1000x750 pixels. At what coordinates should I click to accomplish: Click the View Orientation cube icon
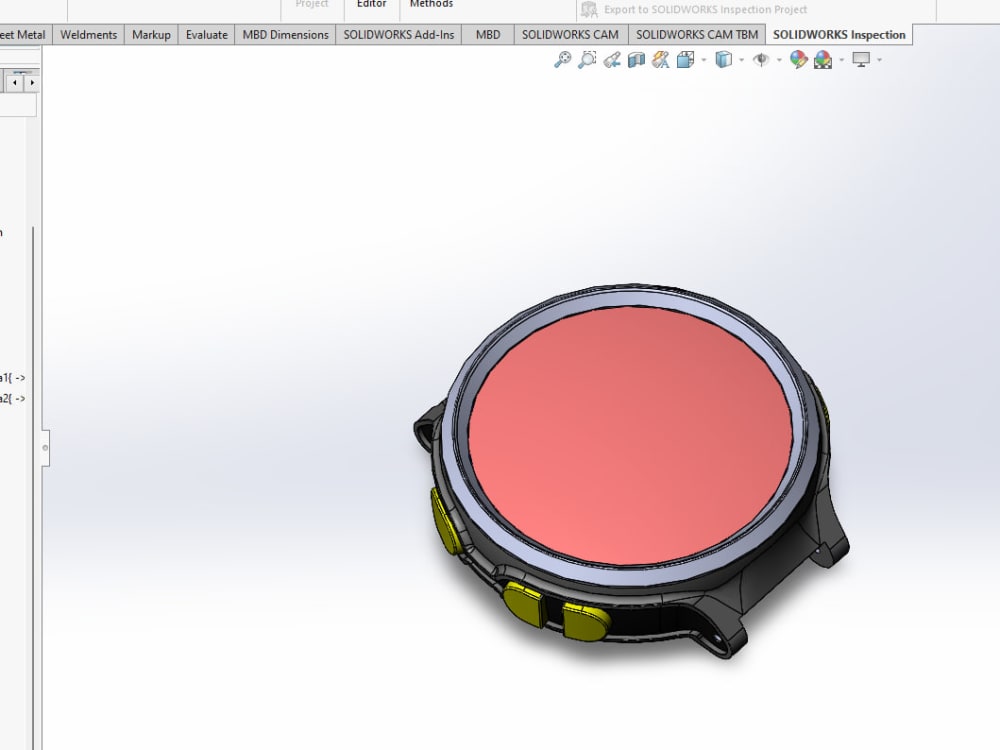pyautogui.click(x=686, y=60)
